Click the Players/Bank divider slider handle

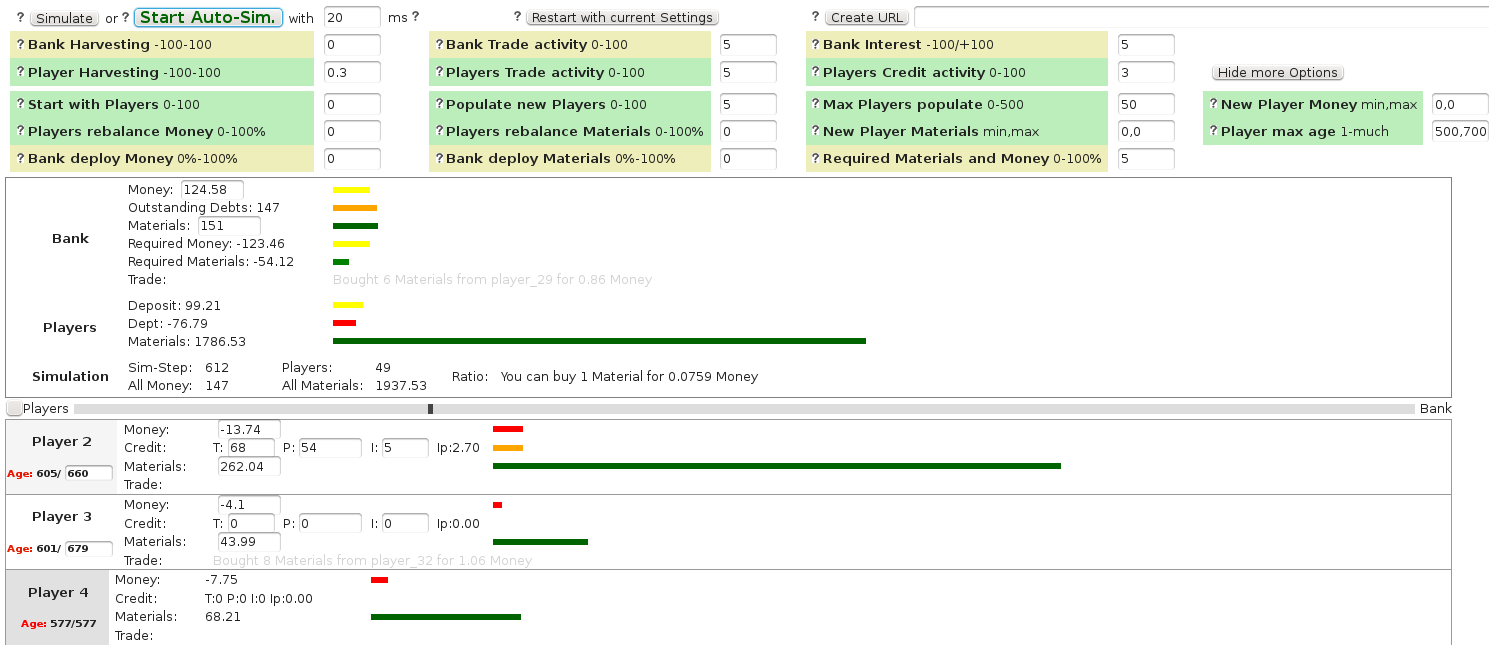[431, 408]
